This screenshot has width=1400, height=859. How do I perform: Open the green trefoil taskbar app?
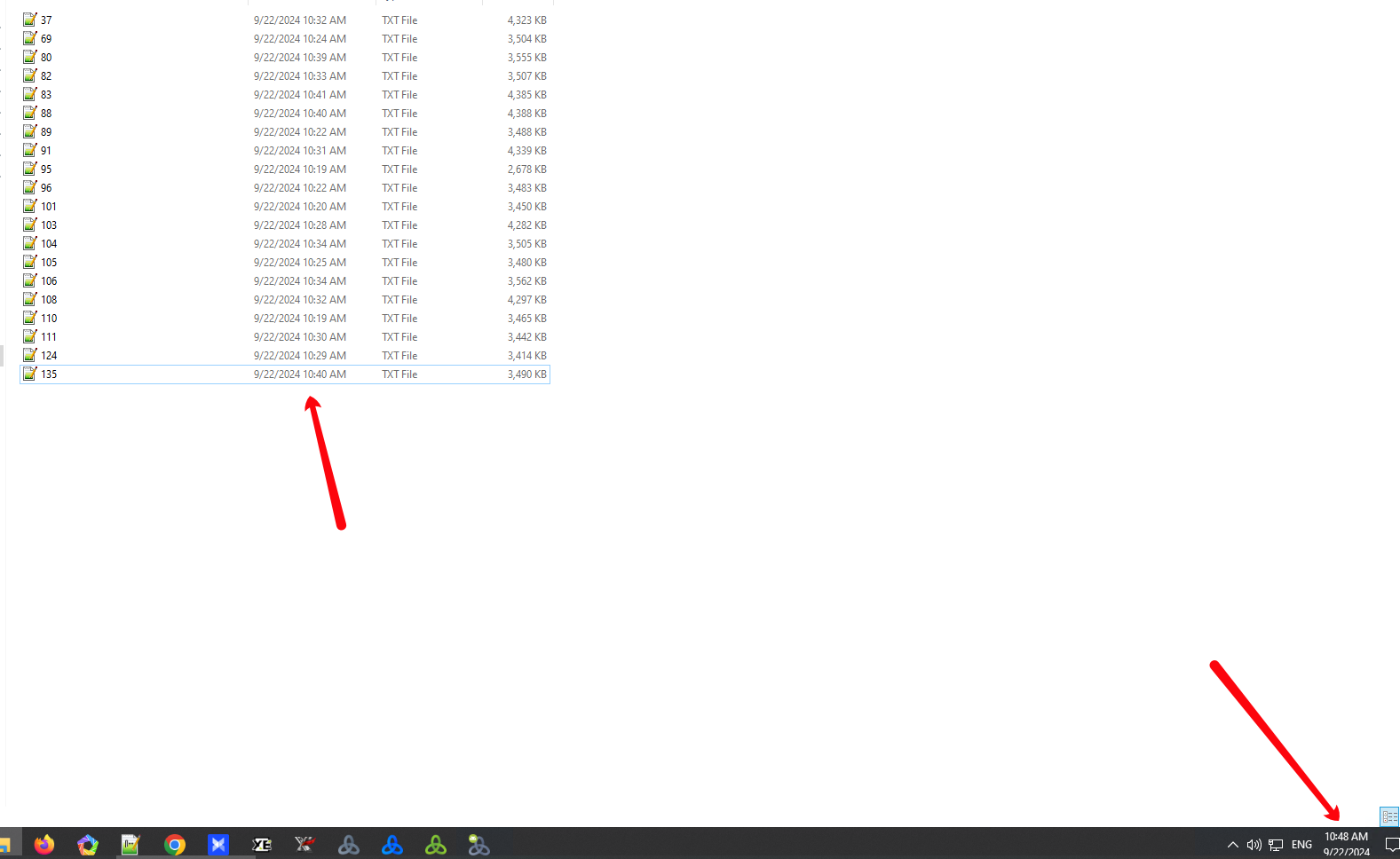pyautogui.click(x=436, y=845)
